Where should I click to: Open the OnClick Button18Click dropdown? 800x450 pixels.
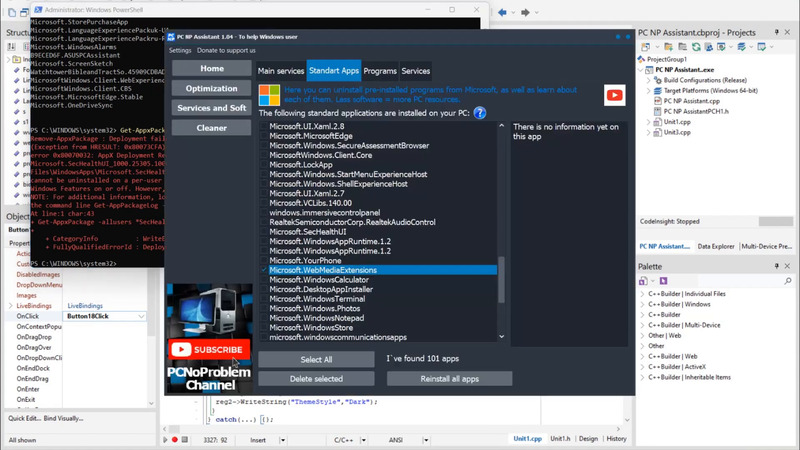coord(139,316)
